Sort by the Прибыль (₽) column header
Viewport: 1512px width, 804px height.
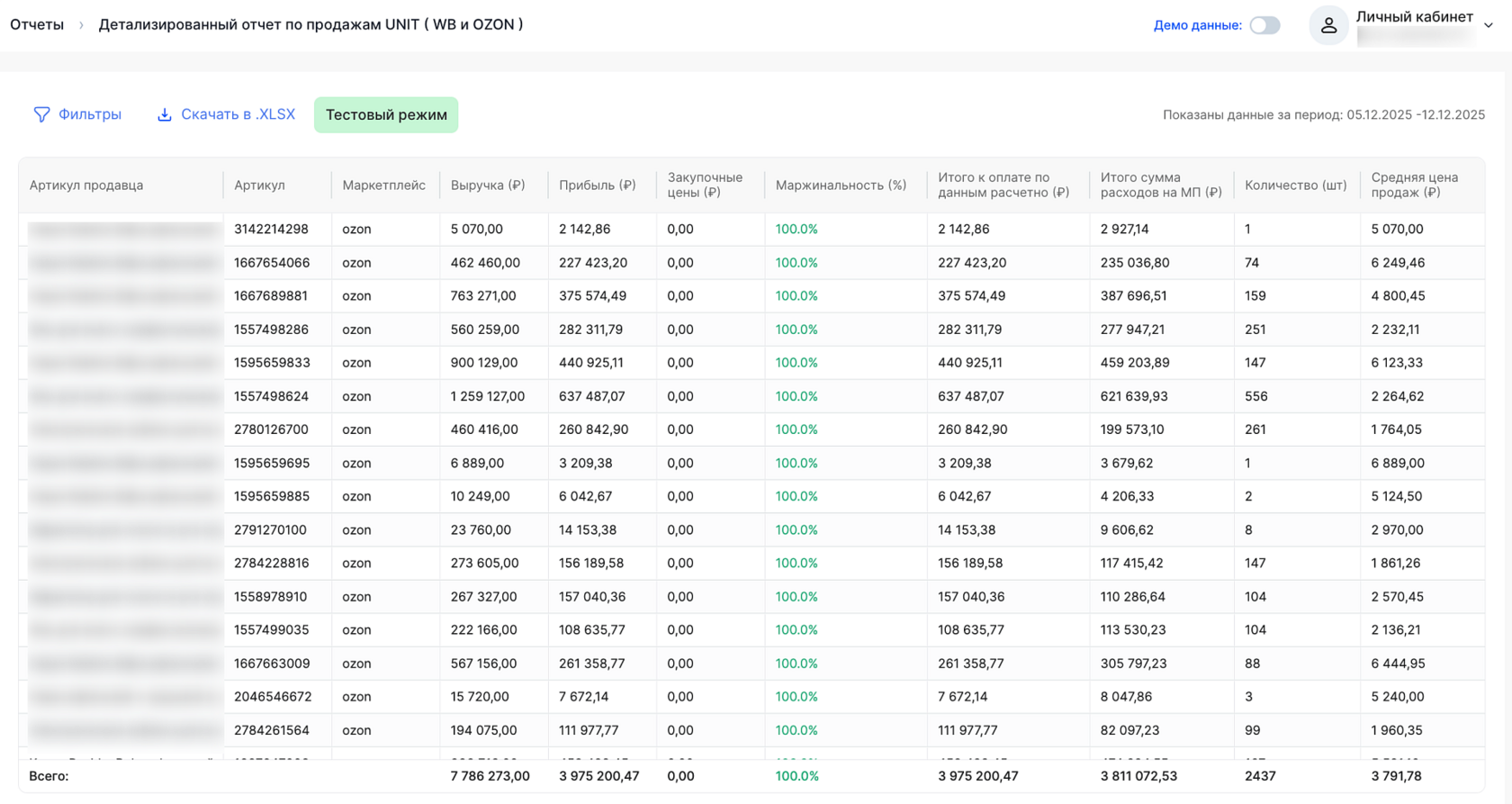[x=598, y=185]
